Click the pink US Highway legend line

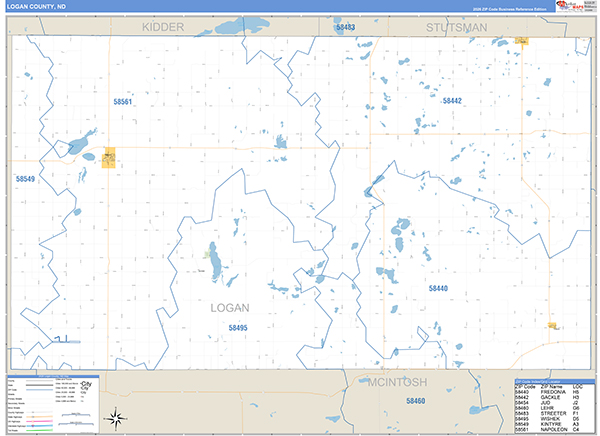coord(39,421)
